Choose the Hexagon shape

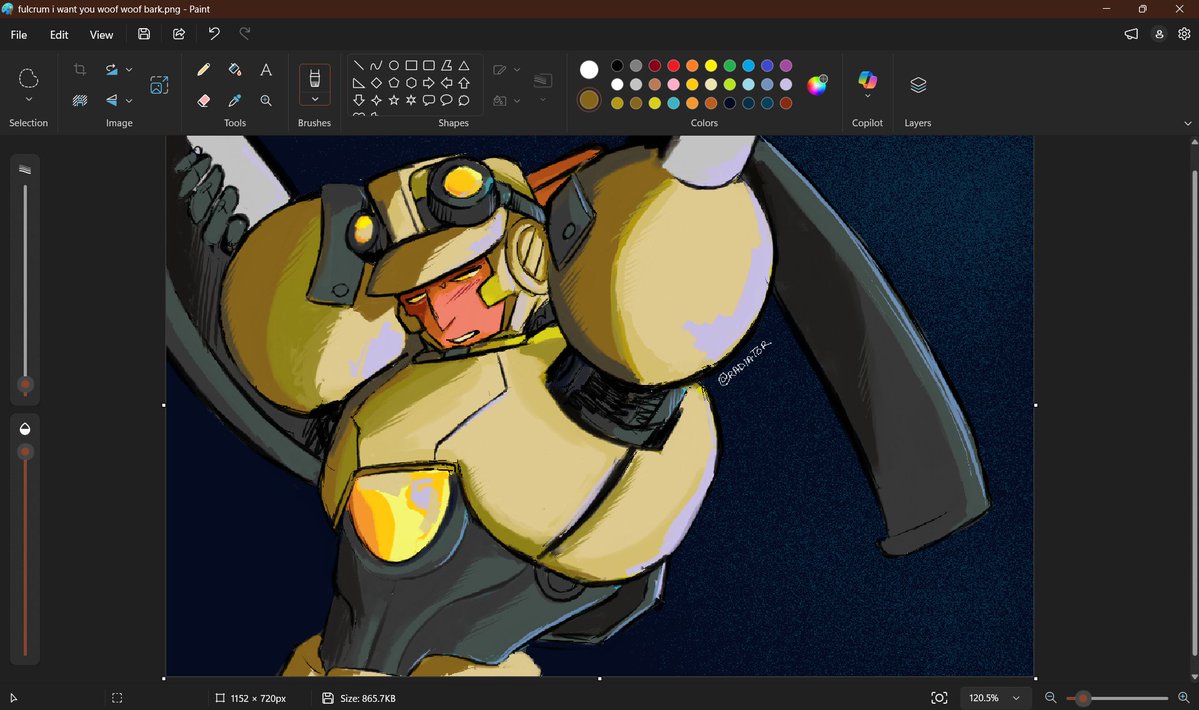point(411,83)
